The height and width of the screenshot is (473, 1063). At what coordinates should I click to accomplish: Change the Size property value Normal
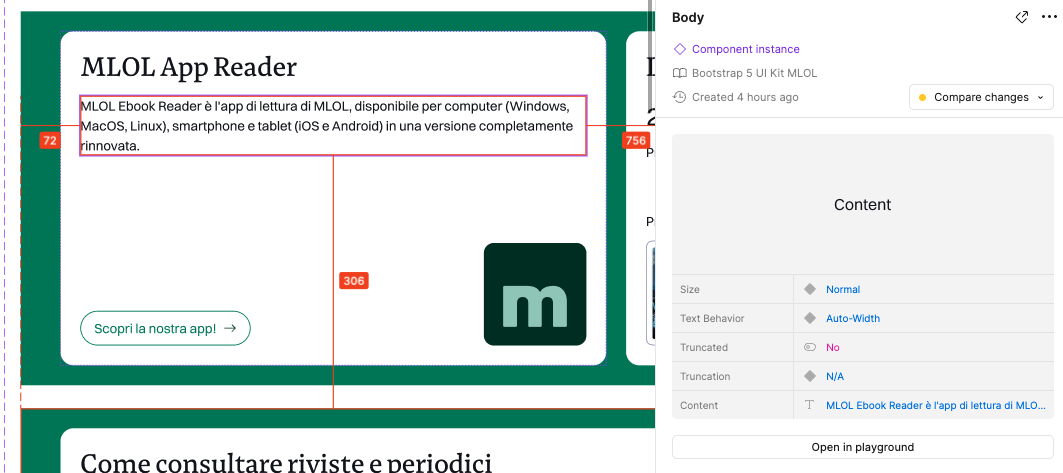pyautogui.click(x=843, y=289)
